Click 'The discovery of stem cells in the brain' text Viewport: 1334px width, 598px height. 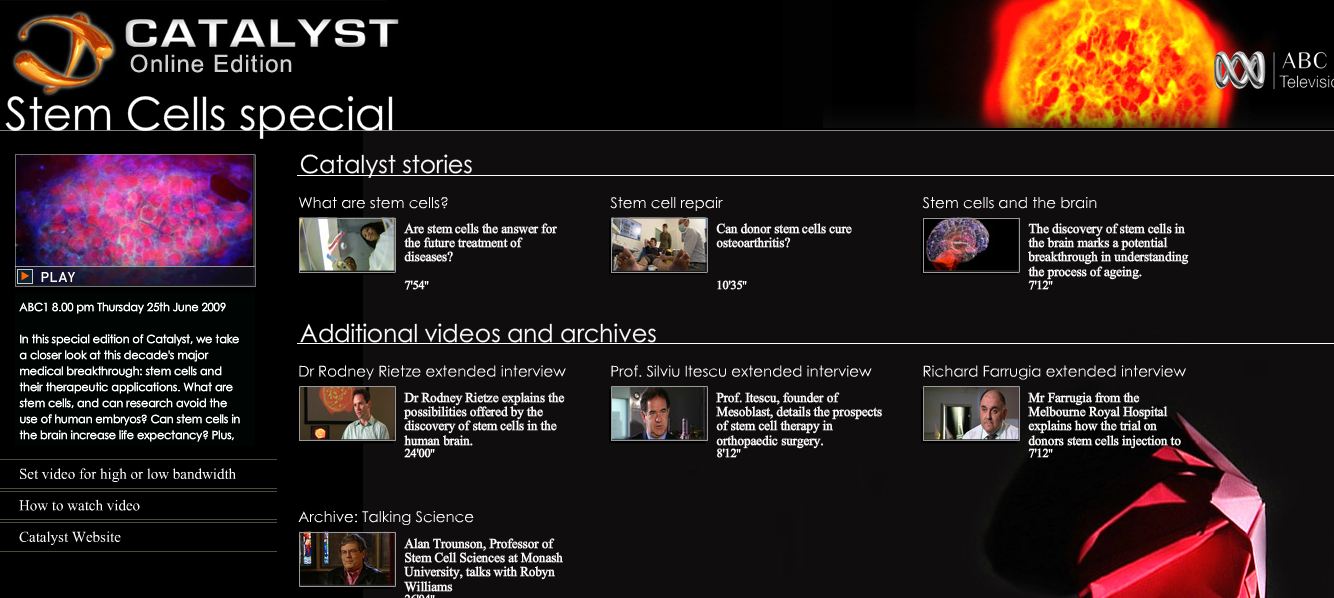1108,250
